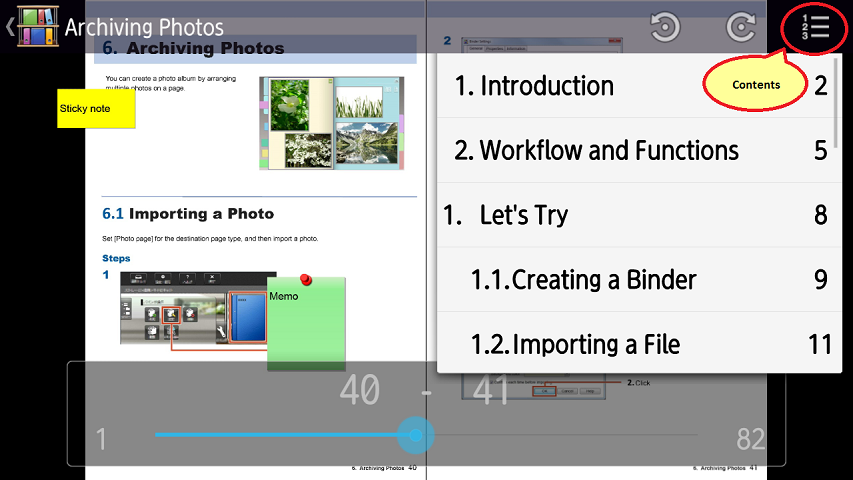Image resolution: width=853 pixels, height=480 pixels.
Task: Tap the last page number 82
Action: click(751, 439)
